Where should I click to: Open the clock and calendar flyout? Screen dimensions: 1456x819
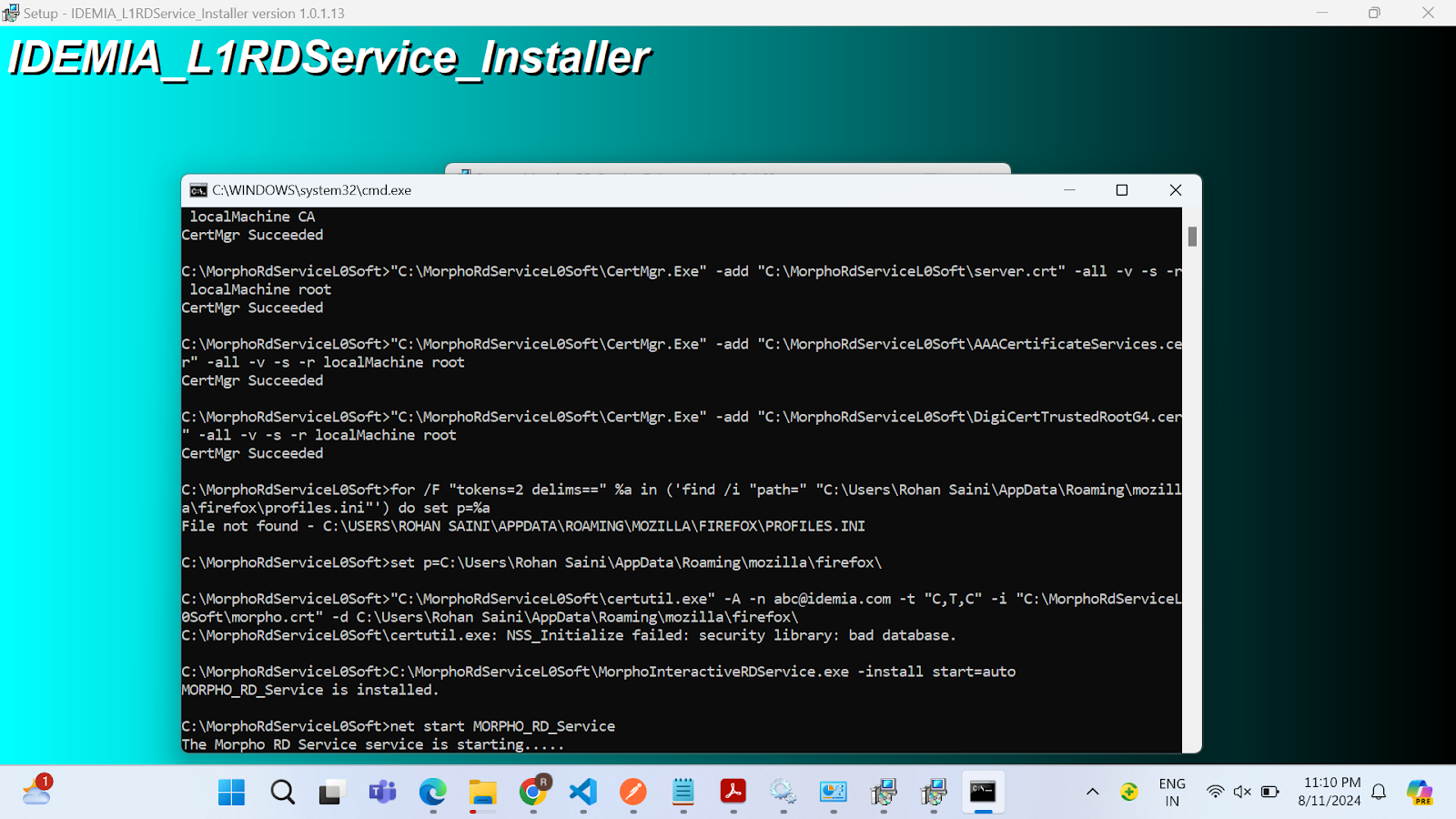click(1330, 792)
